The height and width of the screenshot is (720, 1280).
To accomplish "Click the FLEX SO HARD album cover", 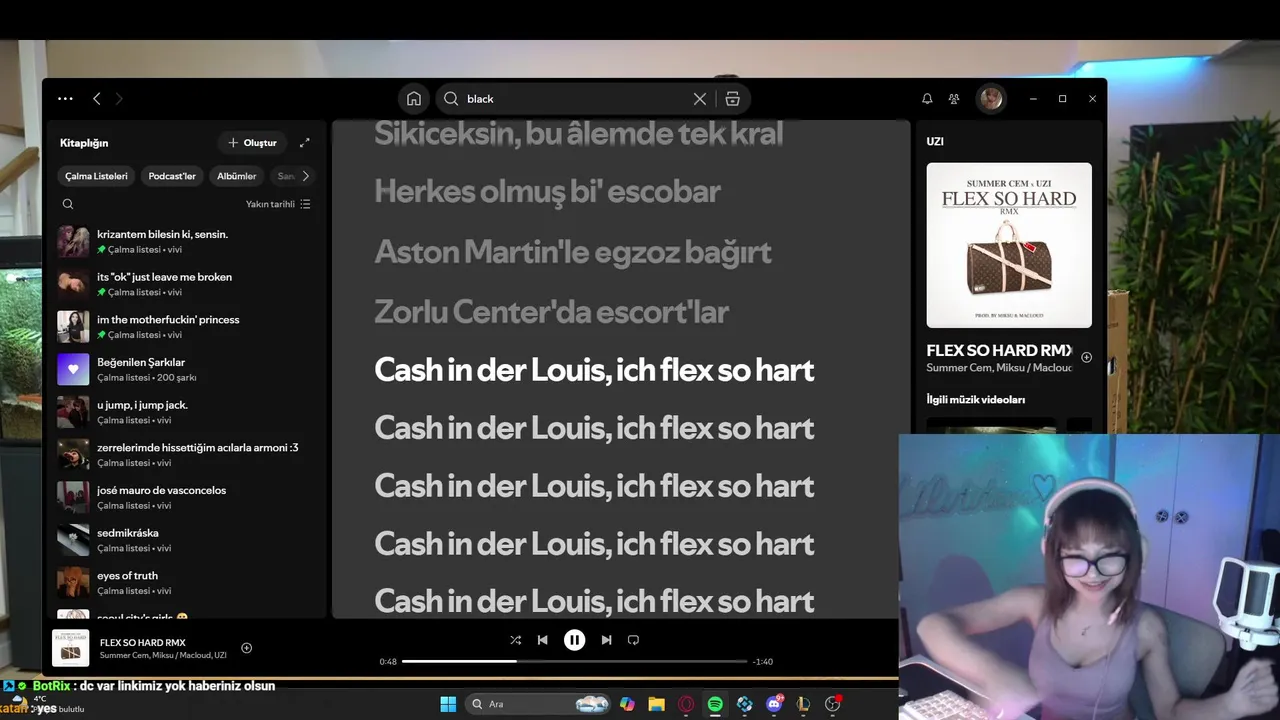I will [x=1009, y=245].
